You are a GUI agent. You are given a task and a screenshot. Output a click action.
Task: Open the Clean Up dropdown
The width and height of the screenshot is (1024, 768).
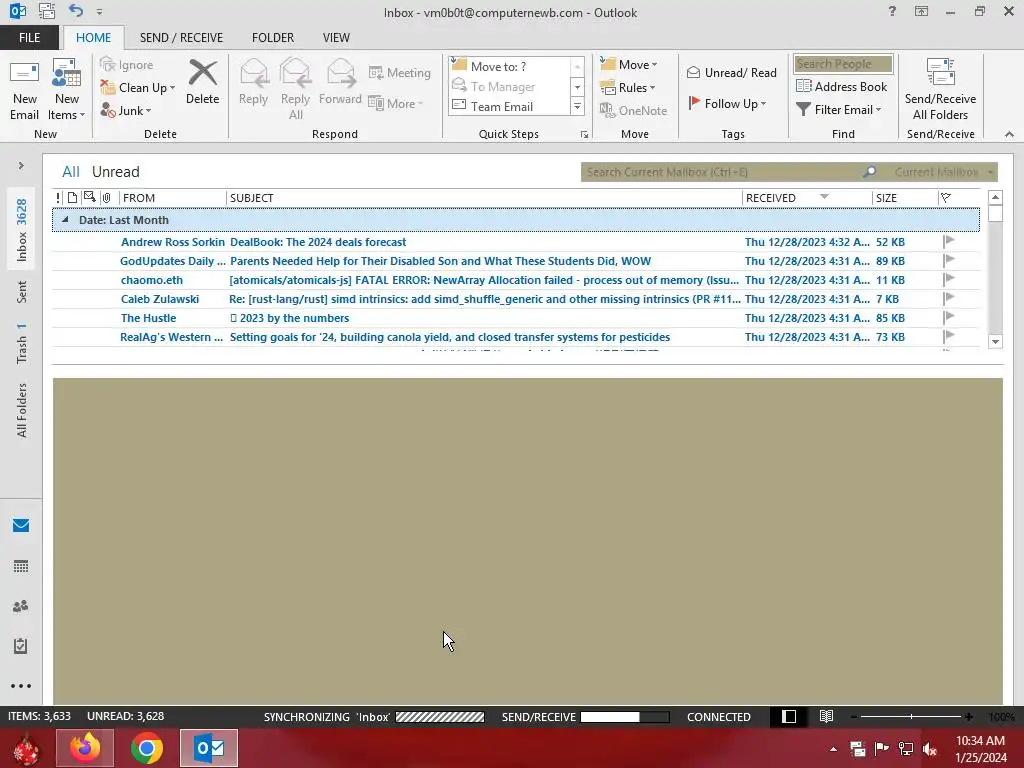138,88
